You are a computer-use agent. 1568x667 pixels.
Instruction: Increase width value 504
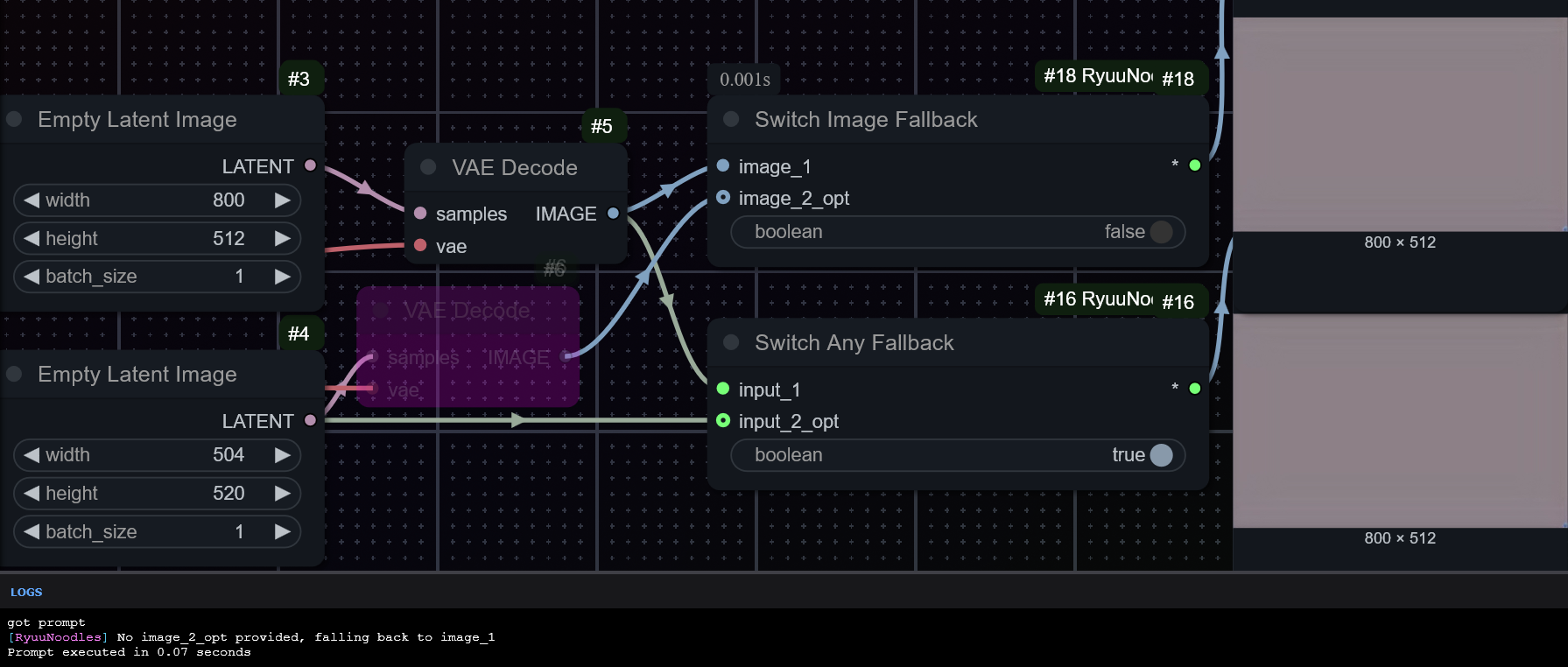[282, 454]
